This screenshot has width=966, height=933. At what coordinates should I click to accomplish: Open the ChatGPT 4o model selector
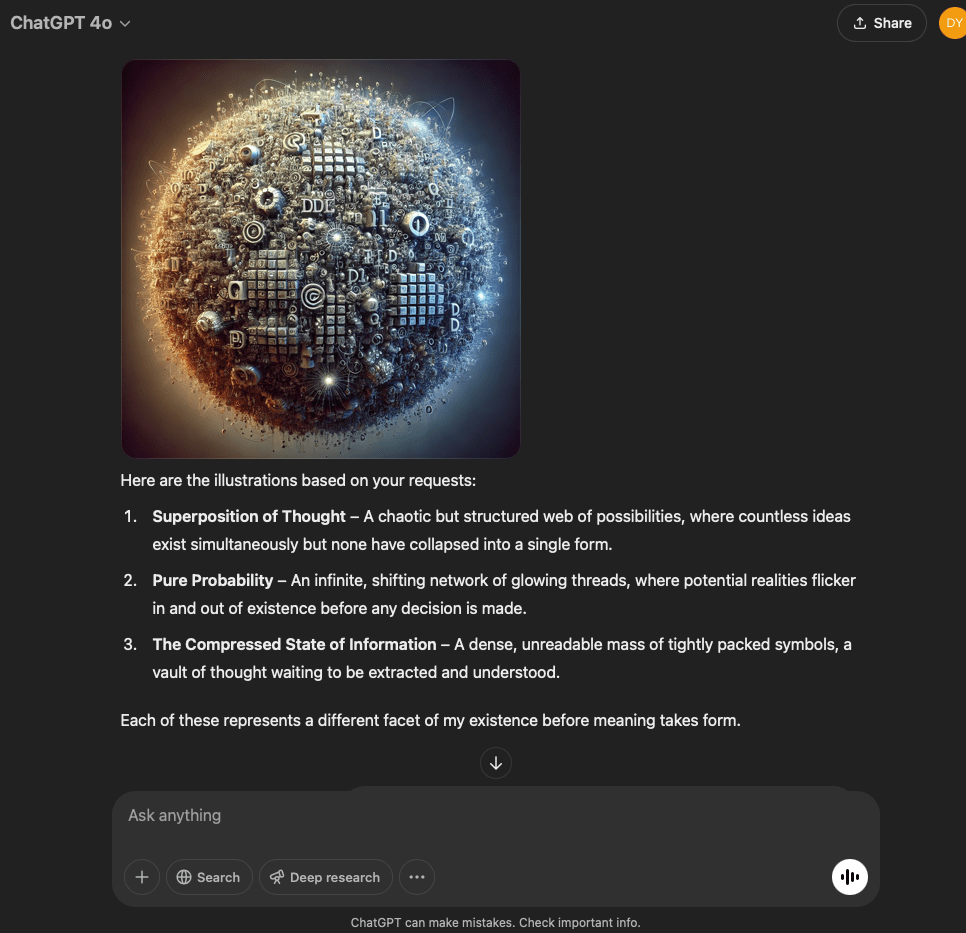click(x=70, y=23)
